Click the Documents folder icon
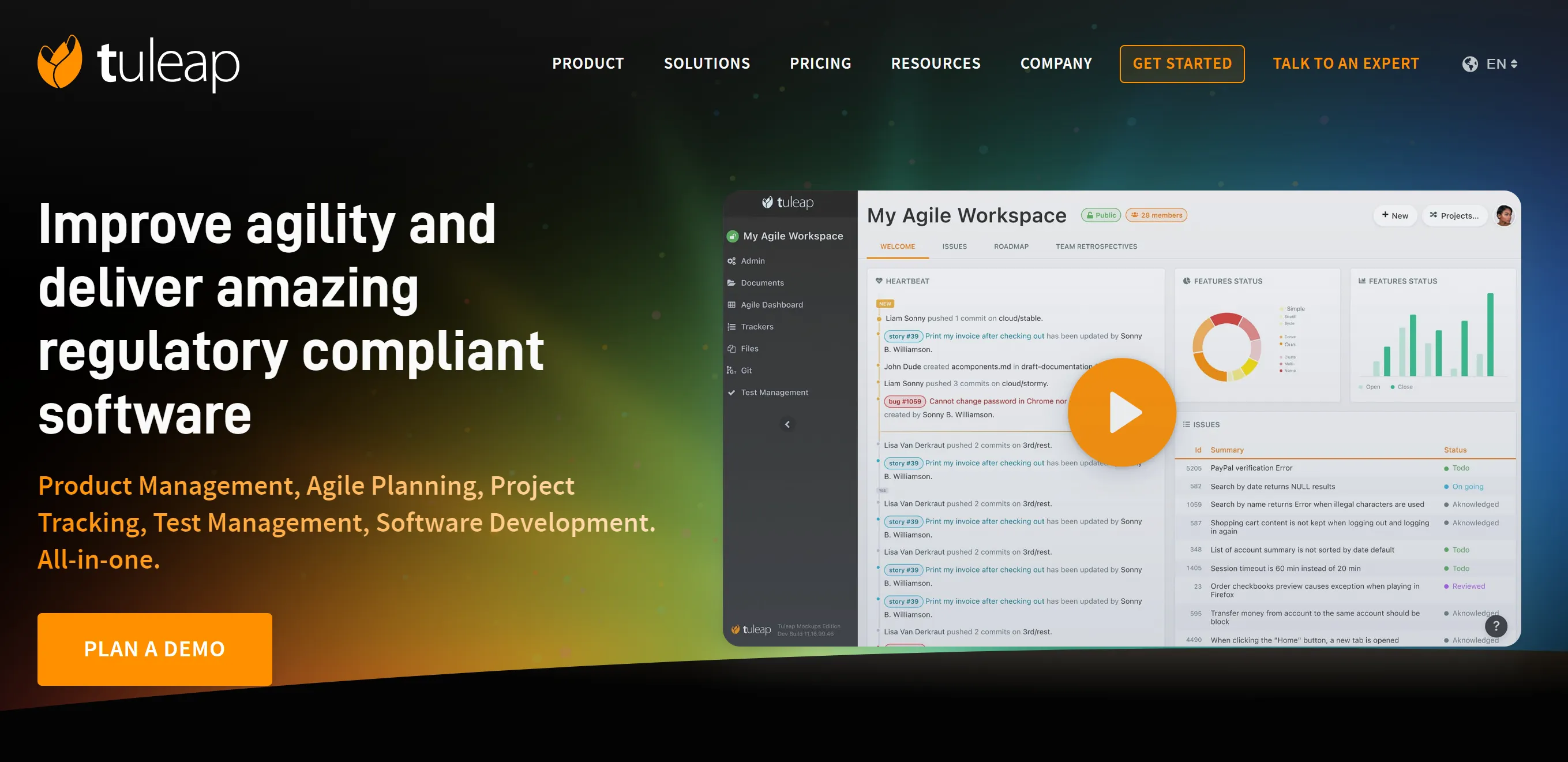1568x762 pixels. click(731, 283)
